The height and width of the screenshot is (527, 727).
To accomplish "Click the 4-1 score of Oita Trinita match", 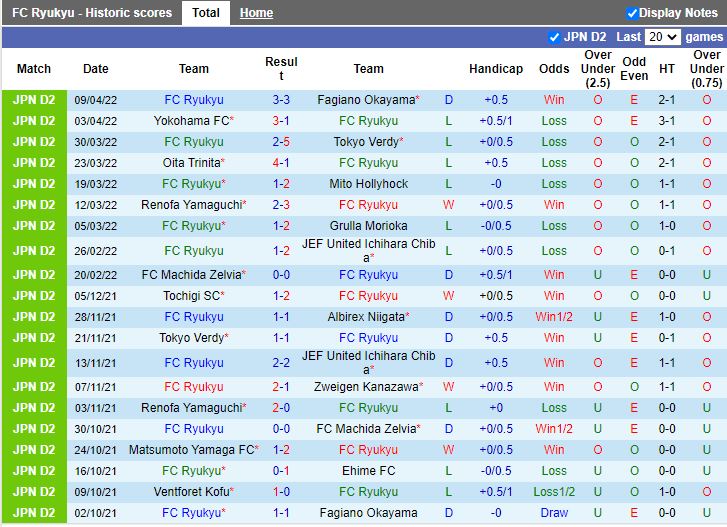I will (281, 163).
